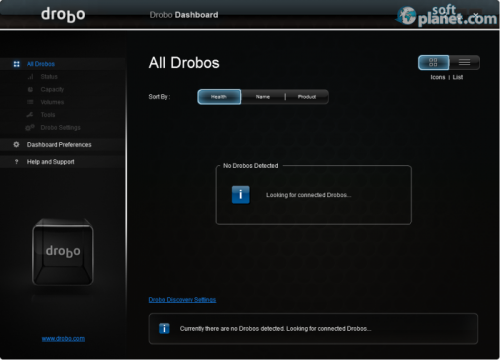Visit the www.drobo.com link
Viewport: 500px width, 360px height.
pos(63,339)
